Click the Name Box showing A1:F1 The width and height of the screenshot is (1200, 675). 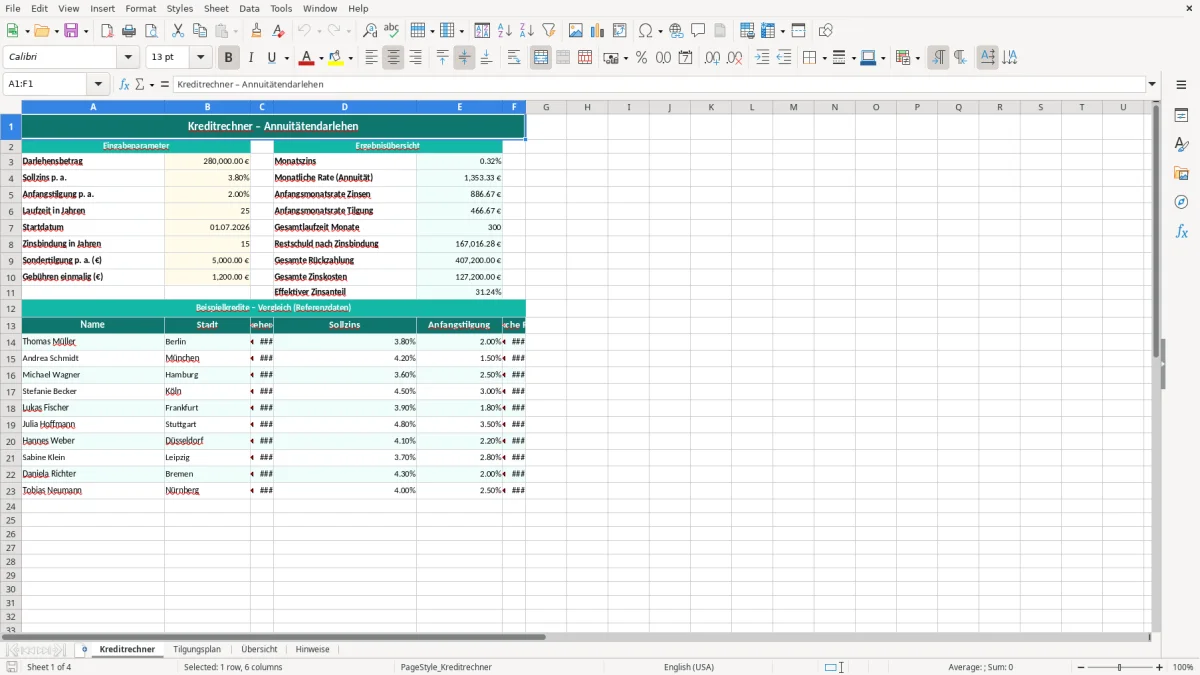(x=46, y=84)
